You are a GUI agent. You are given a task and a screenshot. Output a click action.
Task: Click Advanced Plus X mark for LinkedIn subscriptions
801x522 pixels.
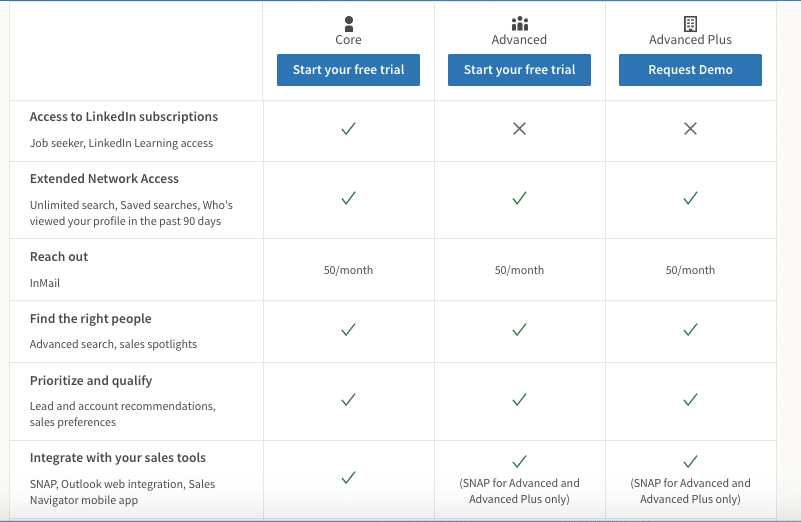690,129
